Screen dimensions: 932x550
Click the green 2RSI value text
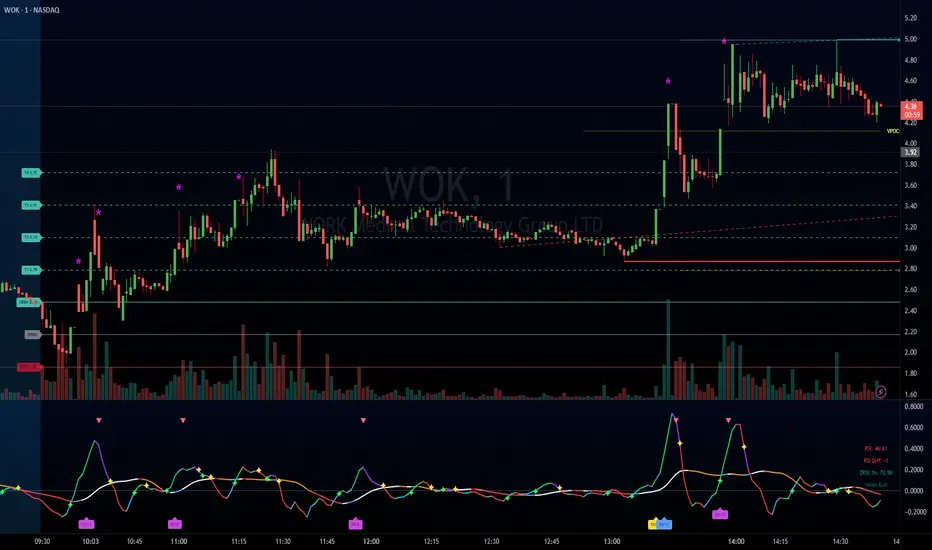(x=876, y=473)
